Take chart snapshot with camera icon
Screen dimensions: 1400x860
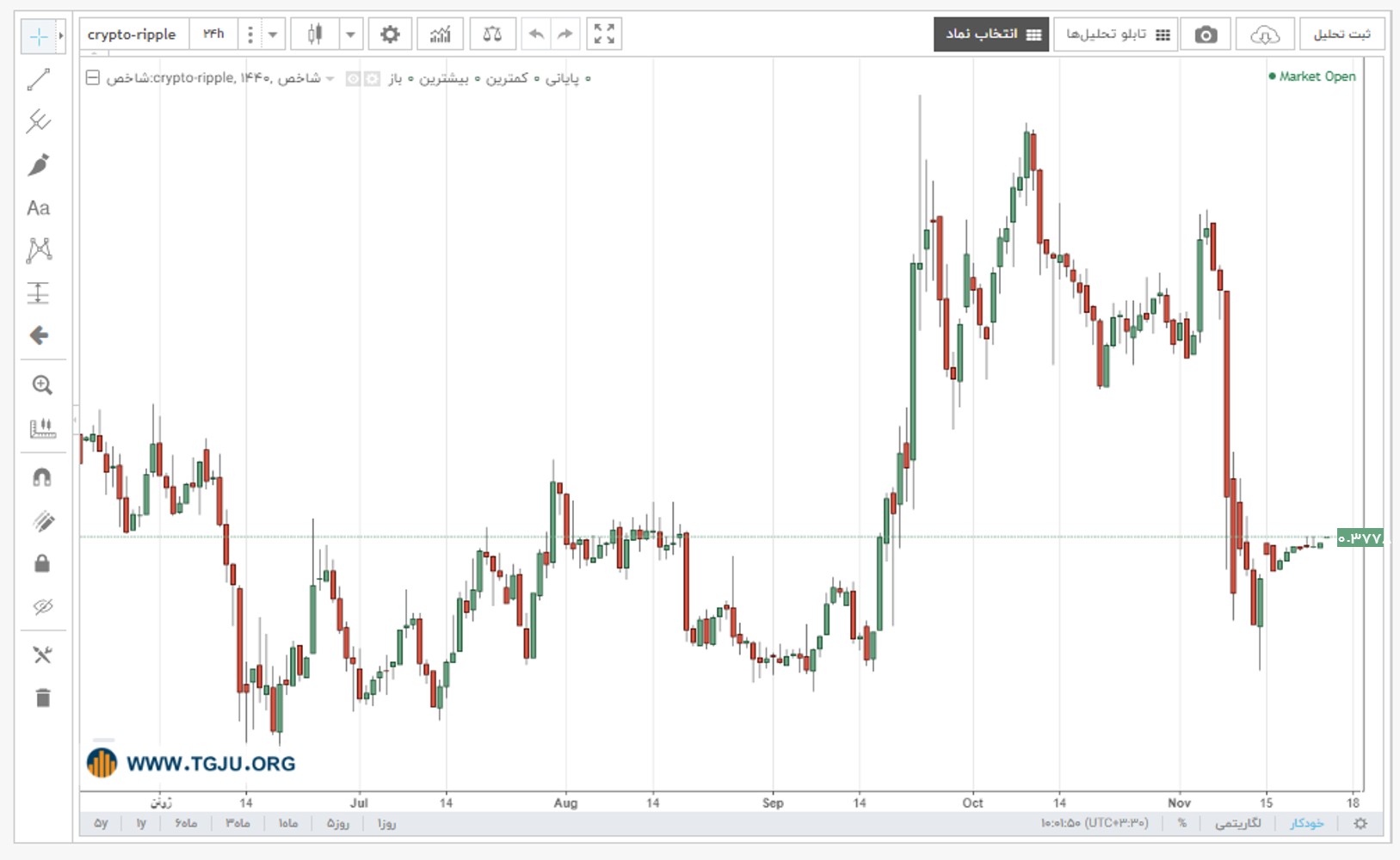point(1206,34)
